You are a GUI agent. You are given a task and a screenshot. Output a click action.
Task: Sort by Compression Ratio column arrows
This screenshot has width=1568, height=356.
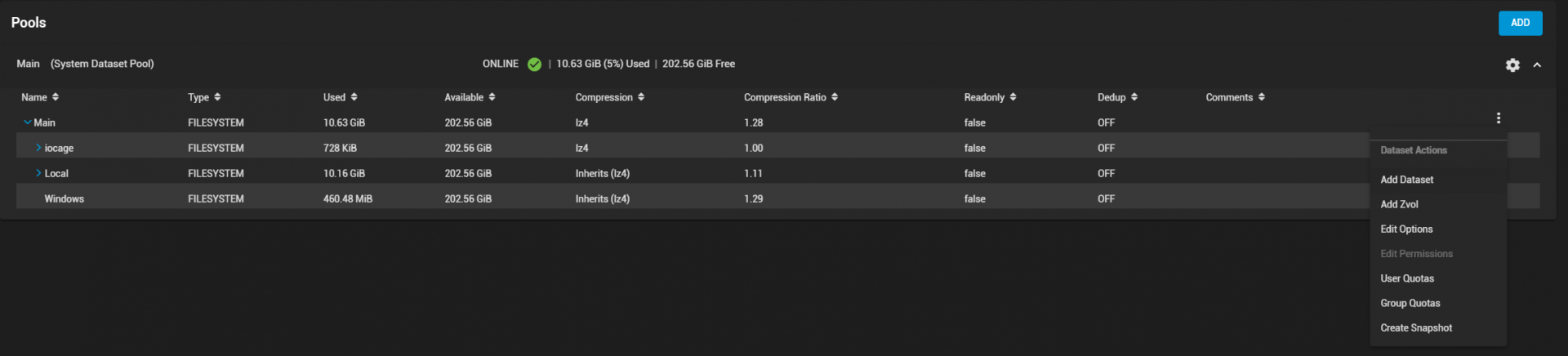tap(835, 97)
